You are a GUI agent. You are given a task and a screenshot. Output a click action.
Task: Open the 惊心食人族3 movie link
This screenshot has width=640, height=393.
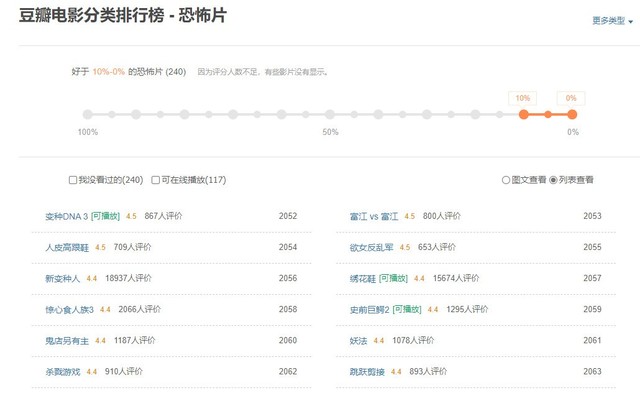pos(69,309)
